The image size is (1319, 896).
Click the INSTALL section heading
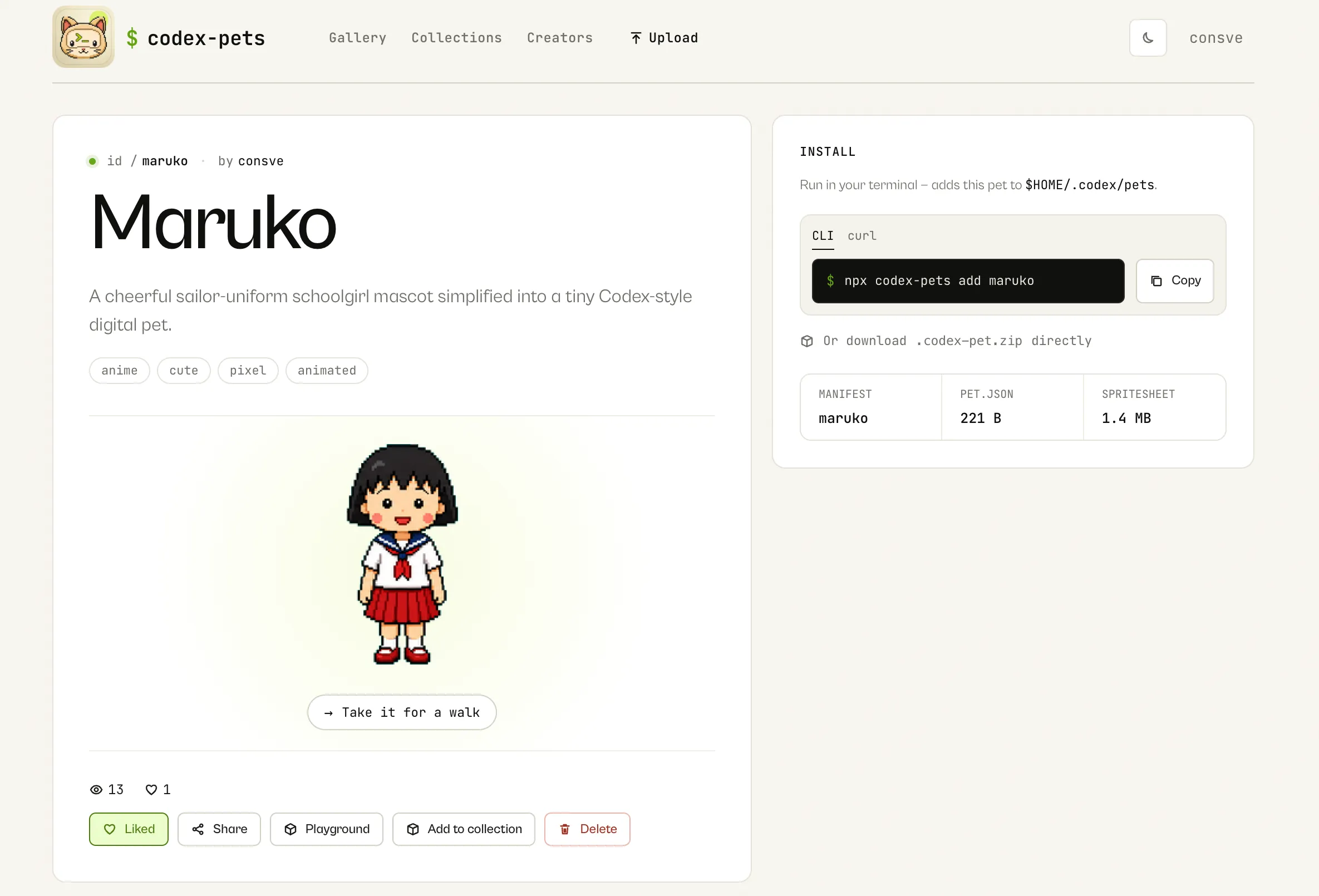[828, 151]
